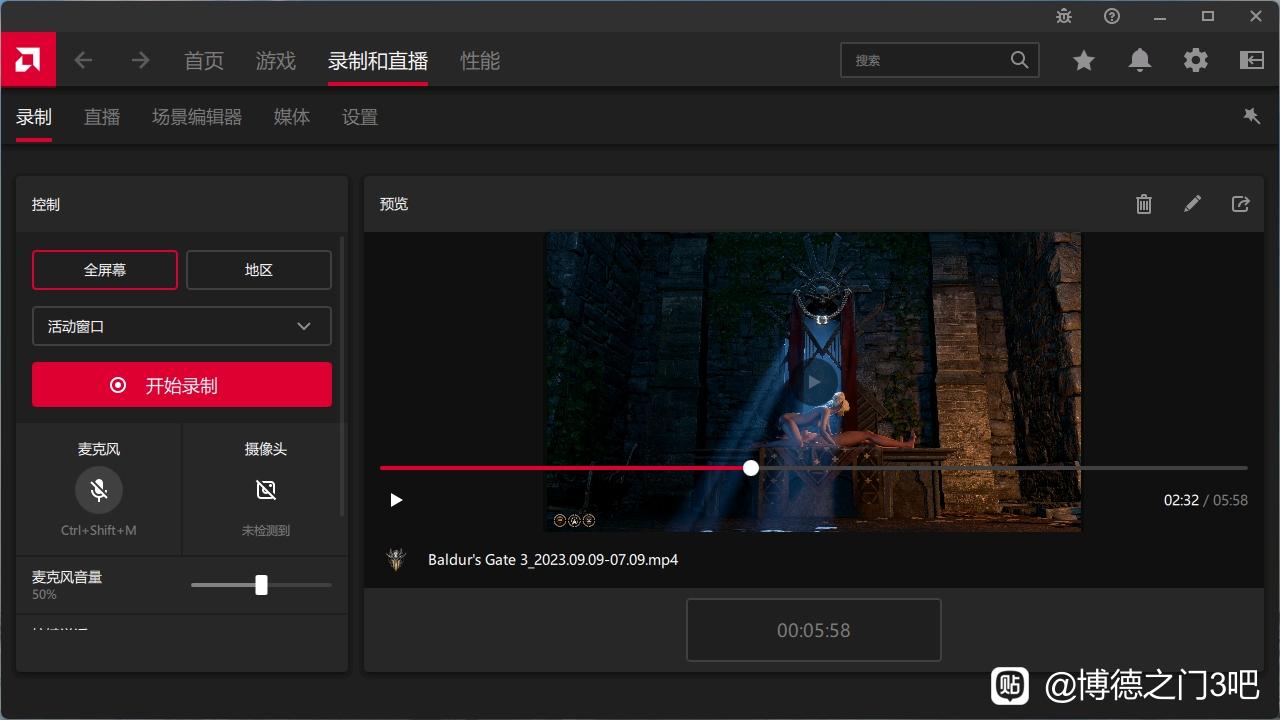Delete the video with trash icon

click(1144, 204)
